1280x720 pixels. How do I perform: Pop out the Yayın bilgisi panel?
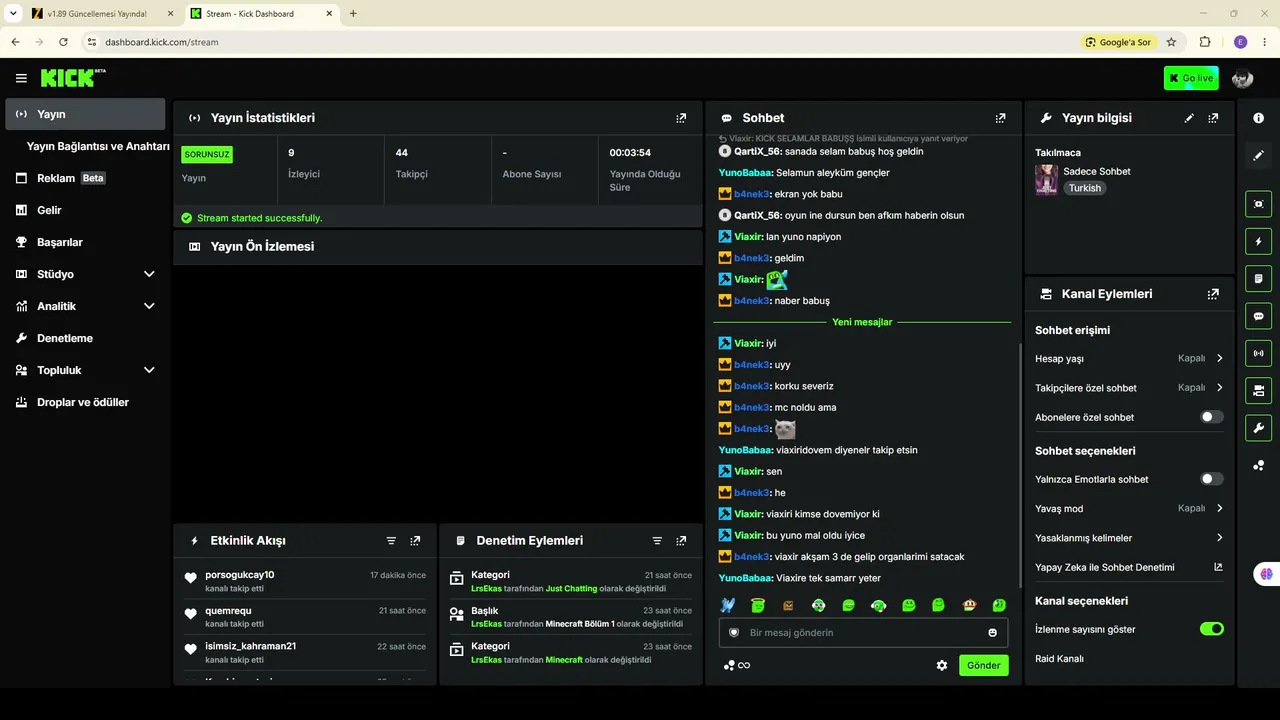[x=1213, y=118]
